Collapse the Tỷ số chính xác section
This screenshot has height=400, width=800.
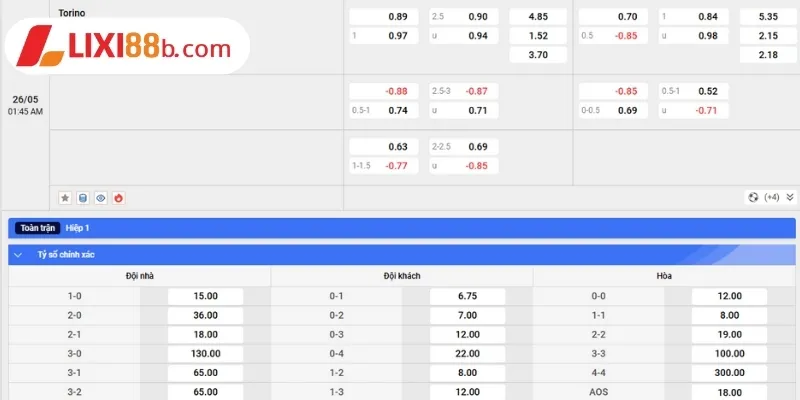pyautogui.click(x=18, y=255)
